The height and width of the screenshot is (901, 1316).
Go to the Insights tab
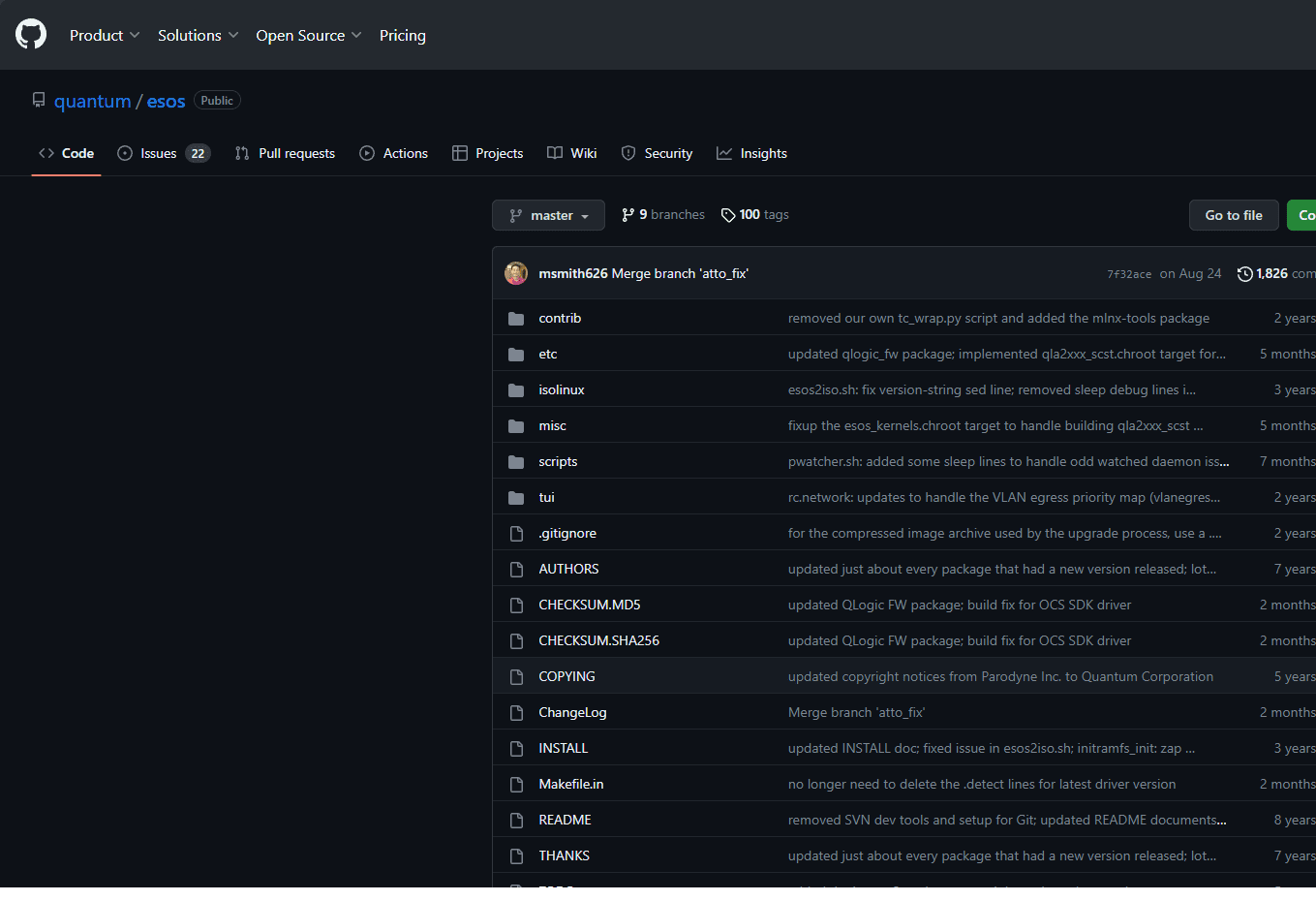751,153
